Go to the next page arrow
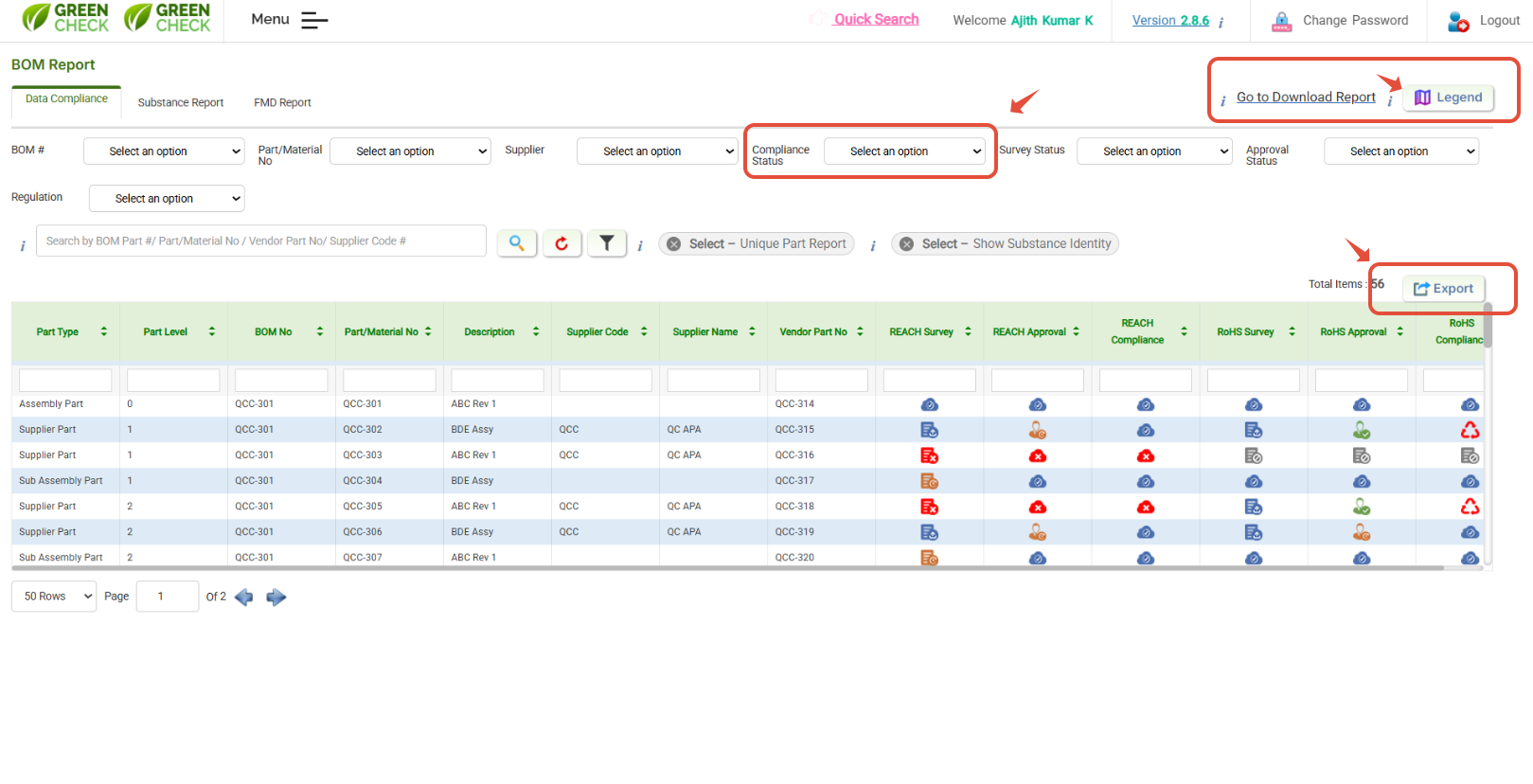 (x=276, y=597)
